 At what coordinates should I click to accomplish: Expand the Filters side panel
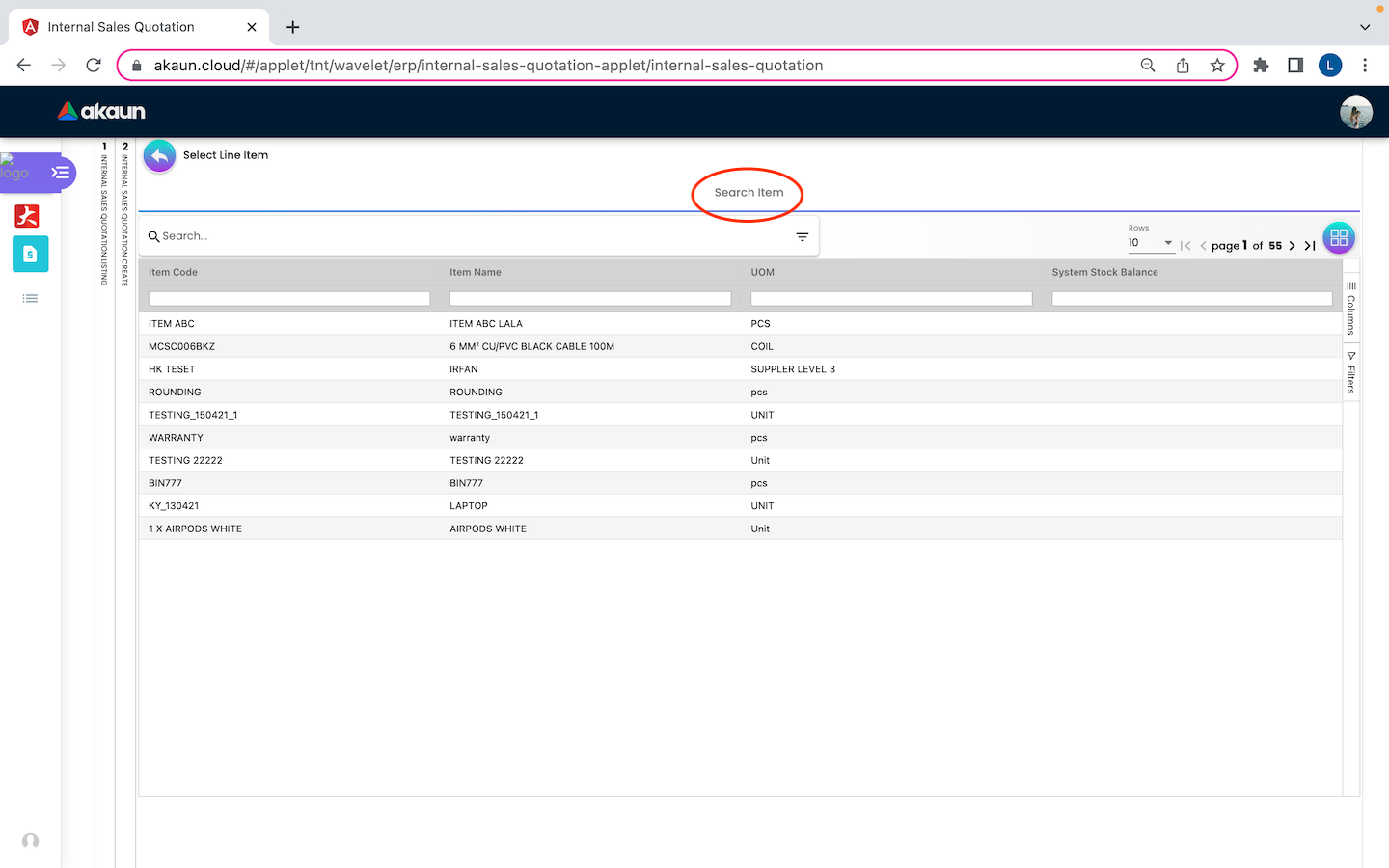[1350, 373]
